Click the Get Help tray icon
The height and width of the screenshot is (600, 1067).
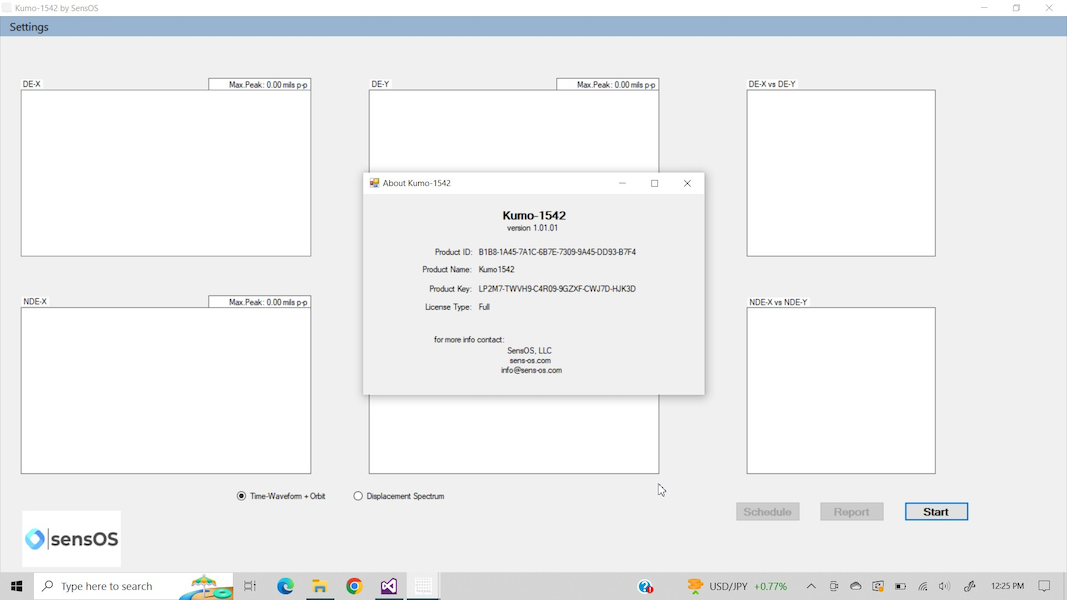click(x=645, y=586)
